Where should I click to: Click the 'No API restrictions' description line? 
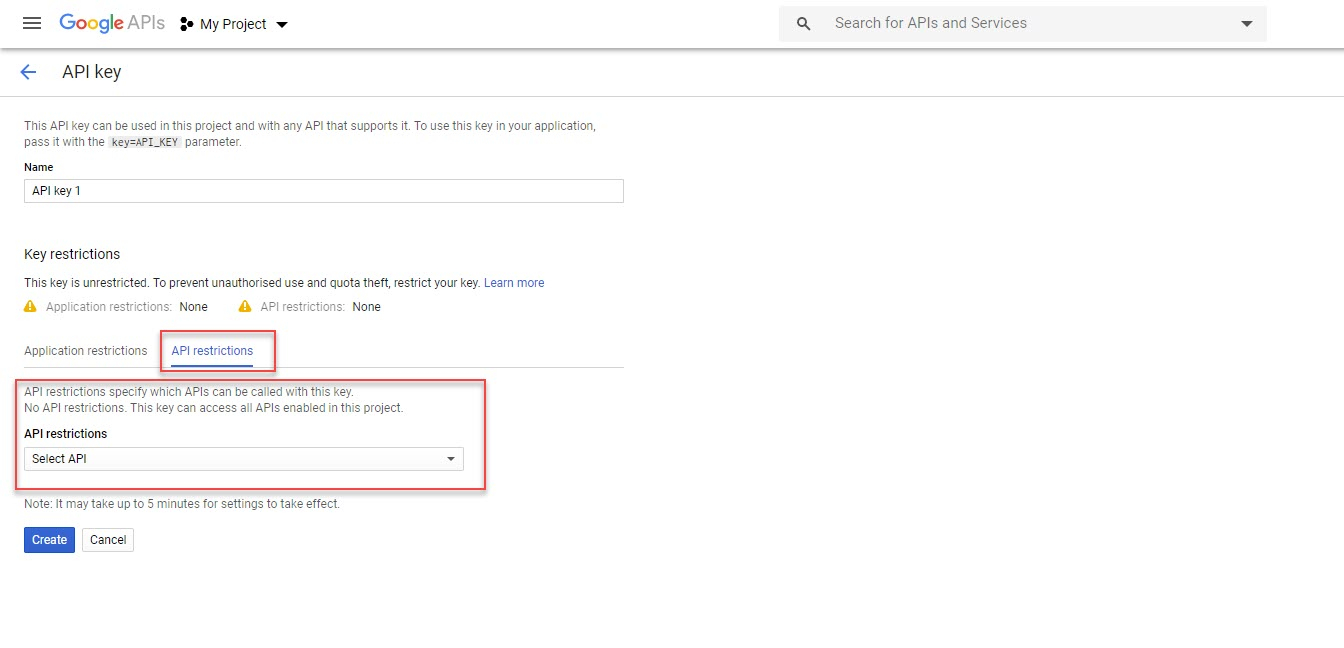[x=214, y=408]
